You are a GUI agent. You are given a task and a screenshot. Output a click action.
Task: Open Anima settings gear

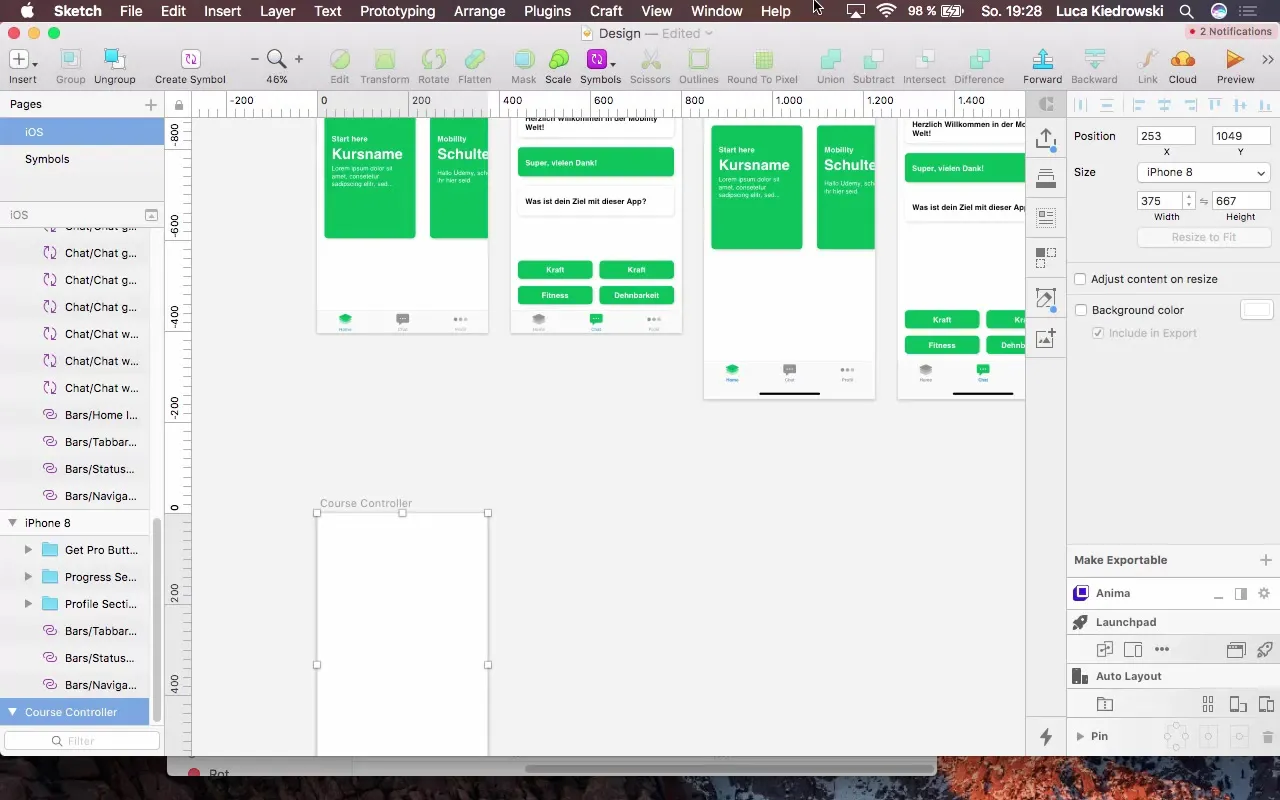[x=1264, y=593]
